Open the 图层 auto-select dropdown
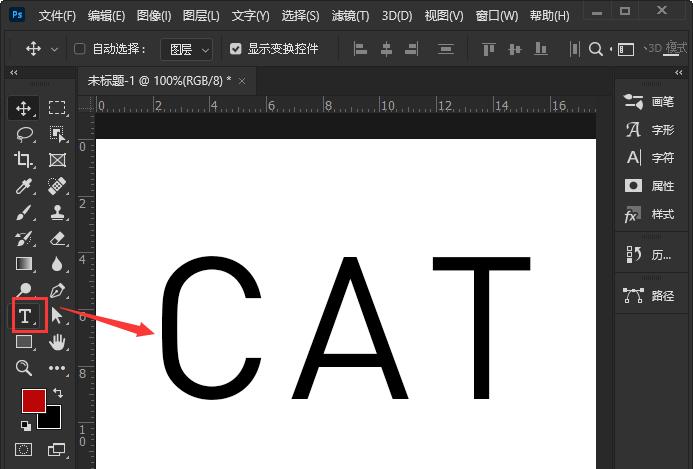 tap(186, 49)
